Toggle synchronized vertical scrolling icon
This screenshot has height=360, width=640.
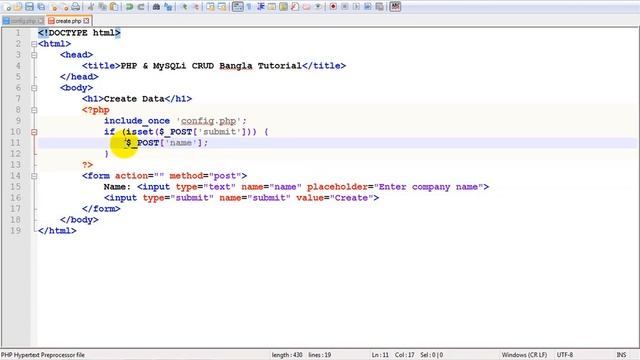click(x=210, y=7)
